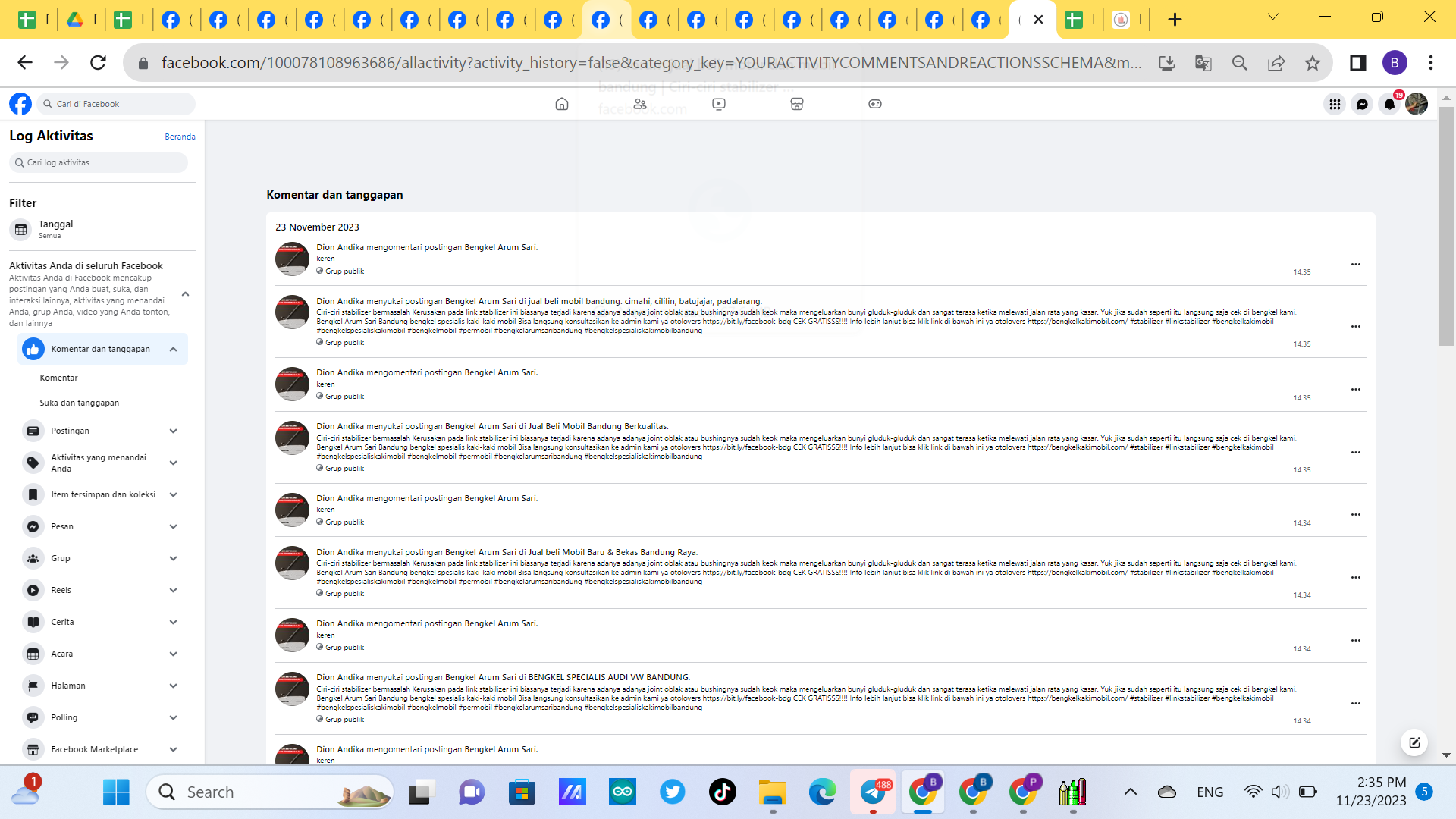Open Microsoft Edge from the taskbar
The image size is (1456, 819).
pos(823,792)
